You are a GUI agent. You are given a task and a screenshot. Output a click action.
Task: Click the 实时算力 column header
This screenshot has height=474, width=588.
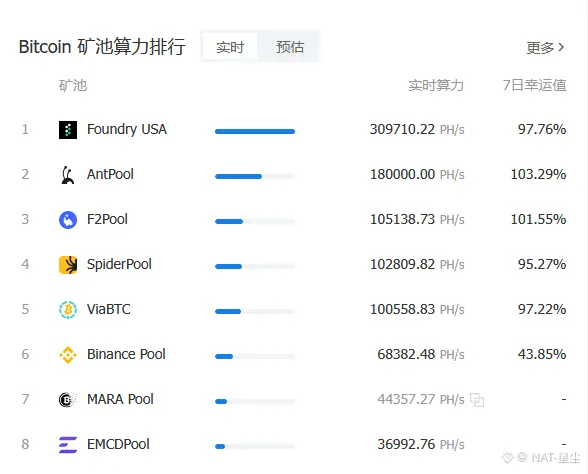pos(436,86)
